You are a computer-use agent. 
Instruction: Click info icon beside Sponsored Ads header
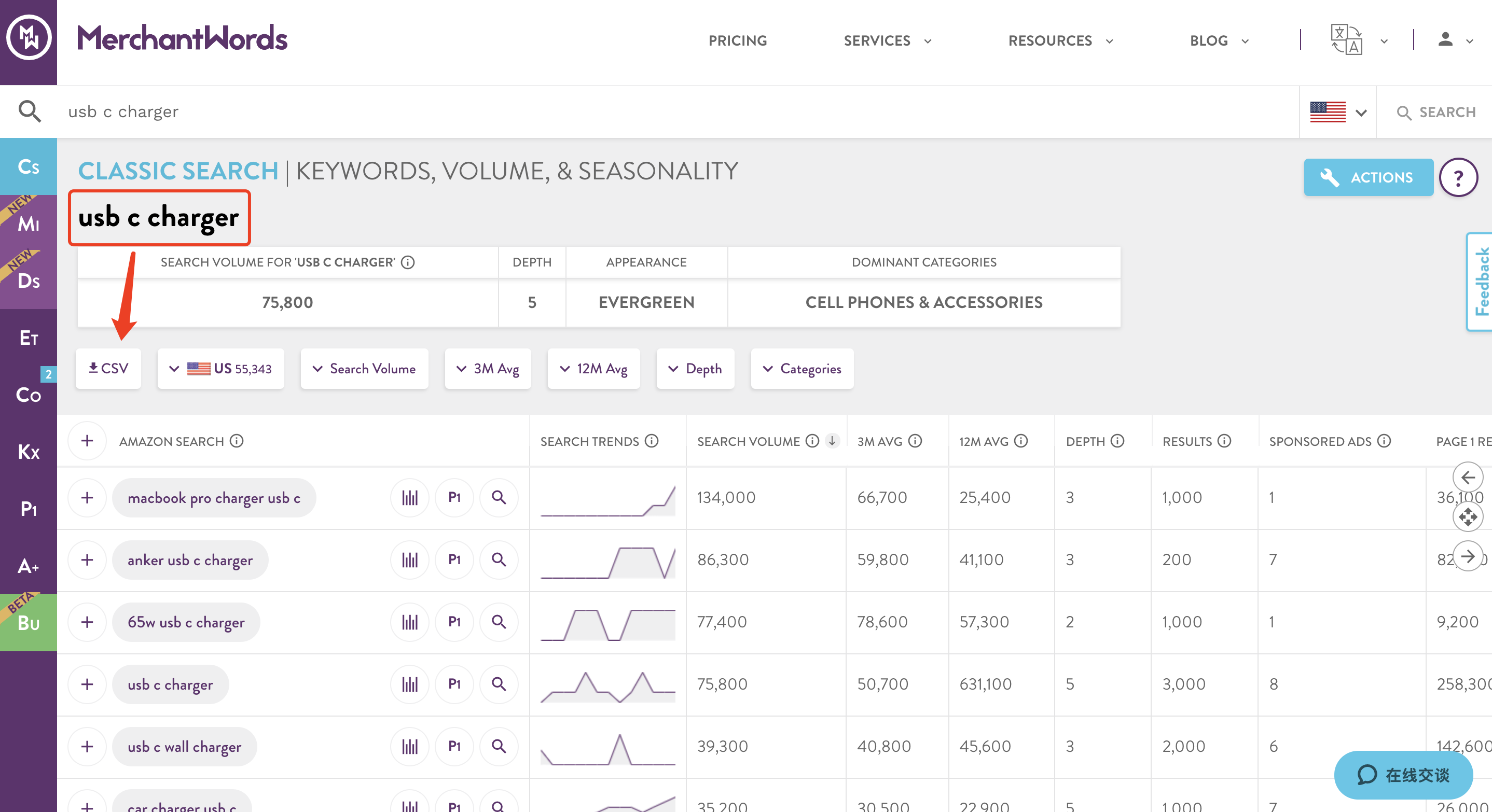coord(1384,441)
